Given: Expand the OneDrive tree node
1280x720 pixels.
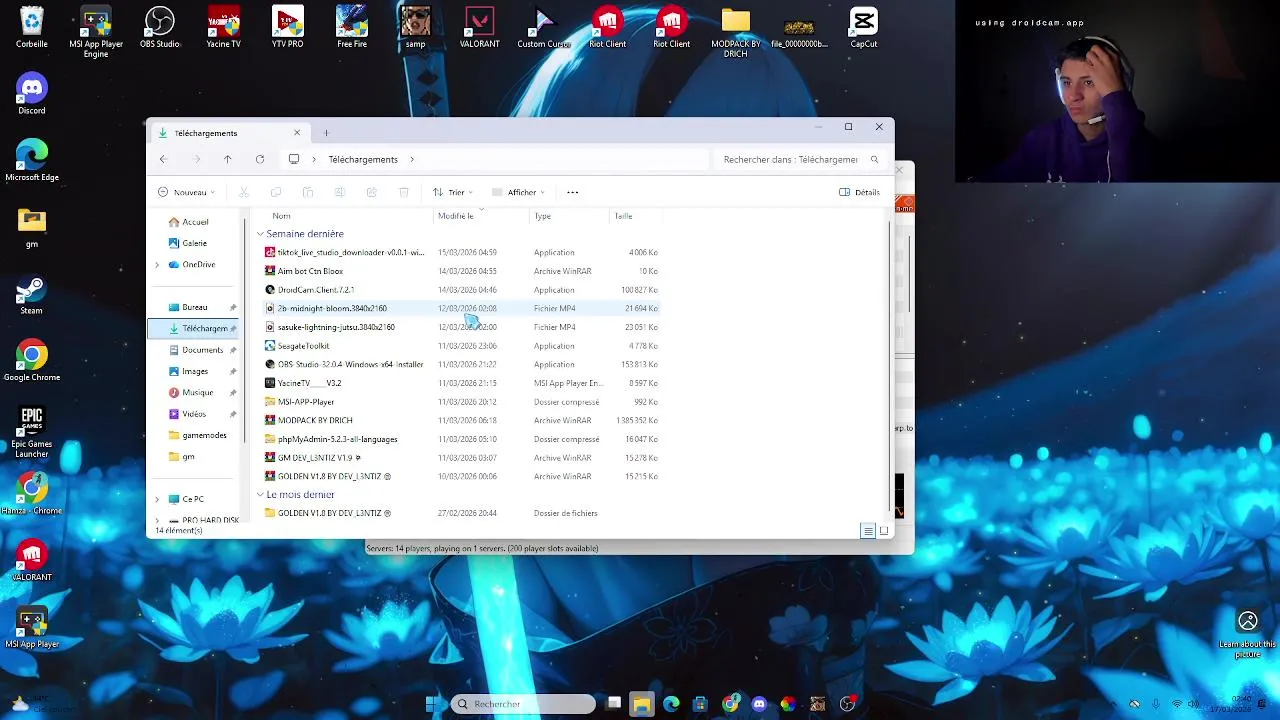Looking at the screenshot, I should coord(157,265).
